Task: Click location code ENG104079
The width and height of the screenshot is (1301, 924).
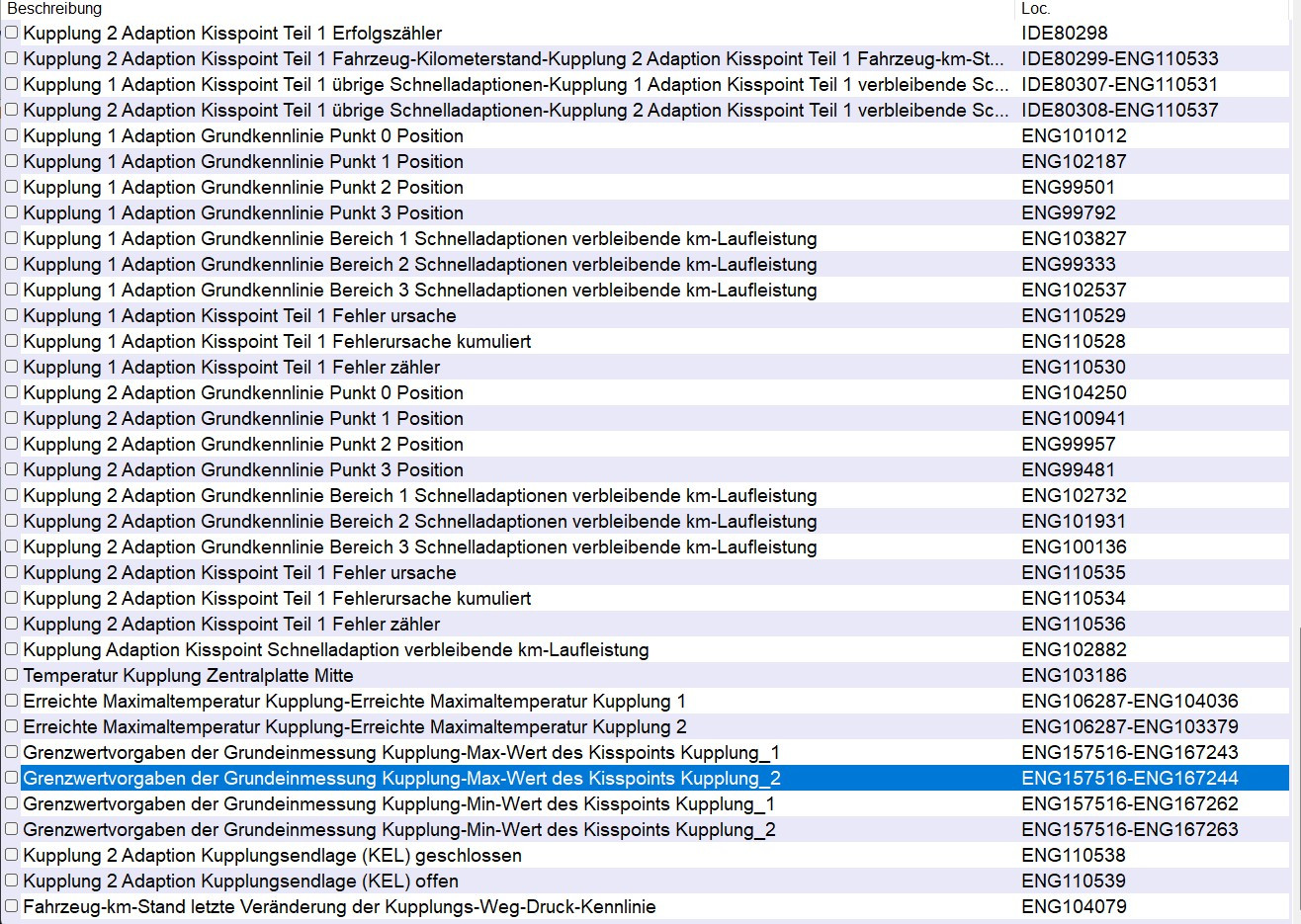Action: tap(1074, 906)
